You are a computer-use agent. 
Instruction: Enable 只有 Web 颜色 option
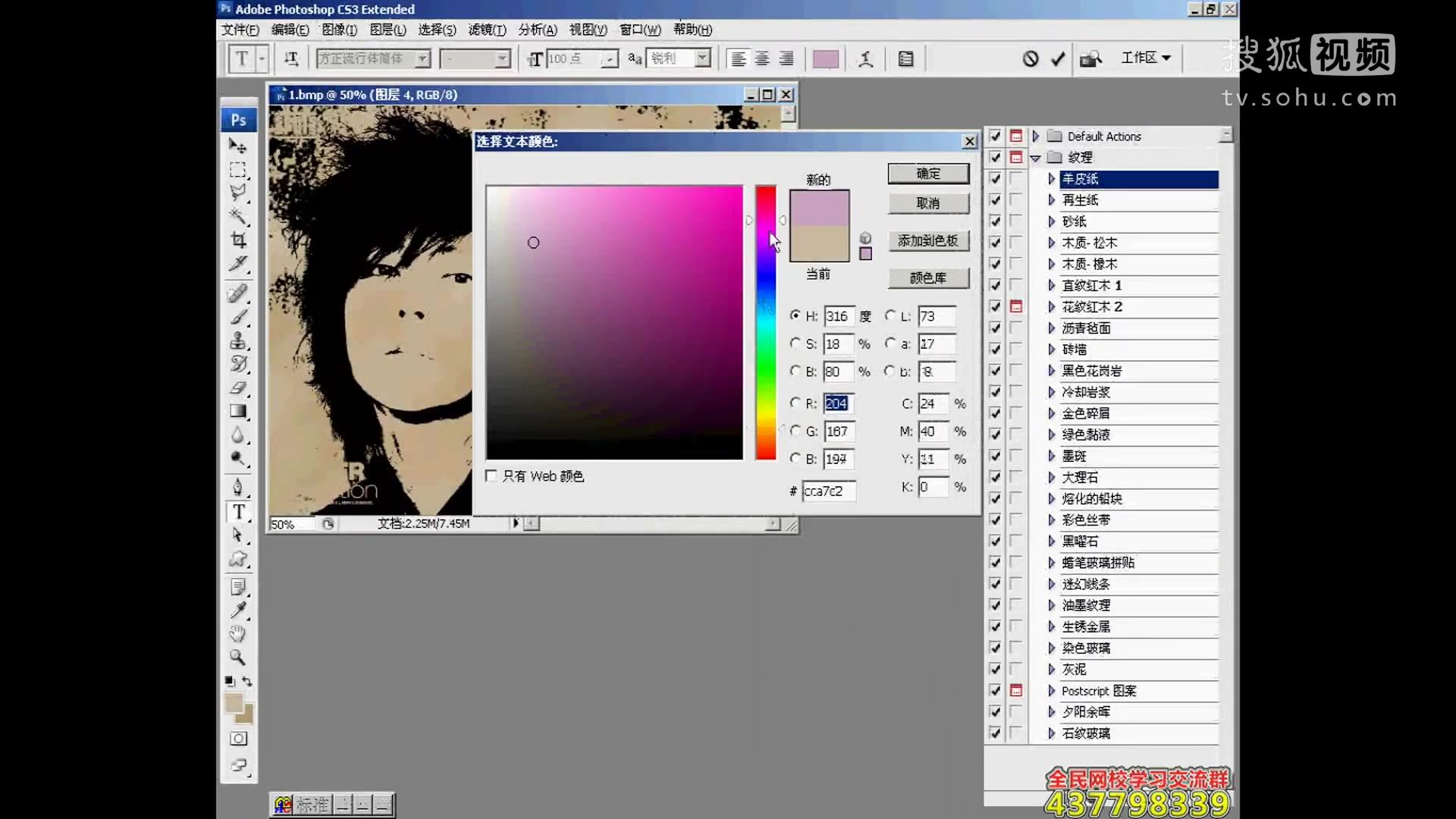(491, 475)
